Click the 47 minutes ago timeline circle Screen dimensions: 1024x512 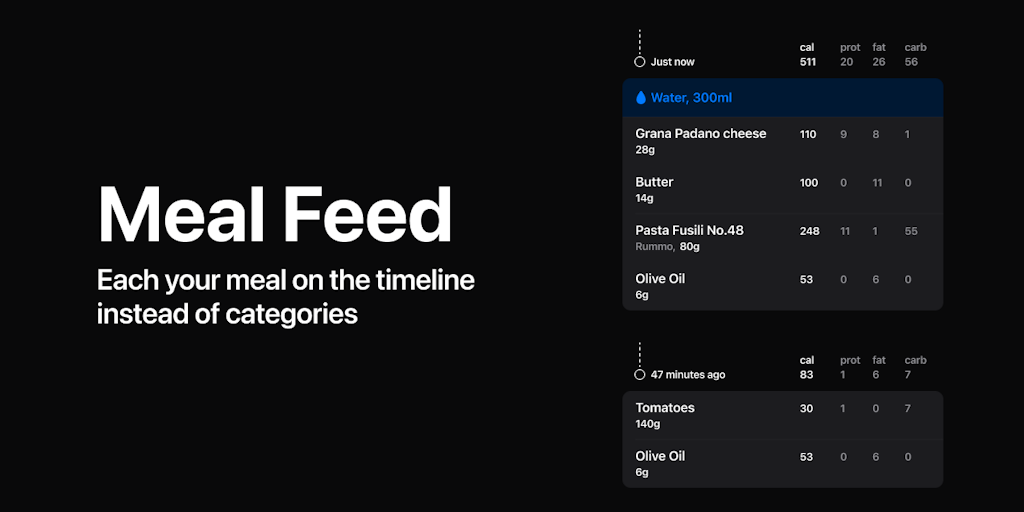click(x=640, y=375)
